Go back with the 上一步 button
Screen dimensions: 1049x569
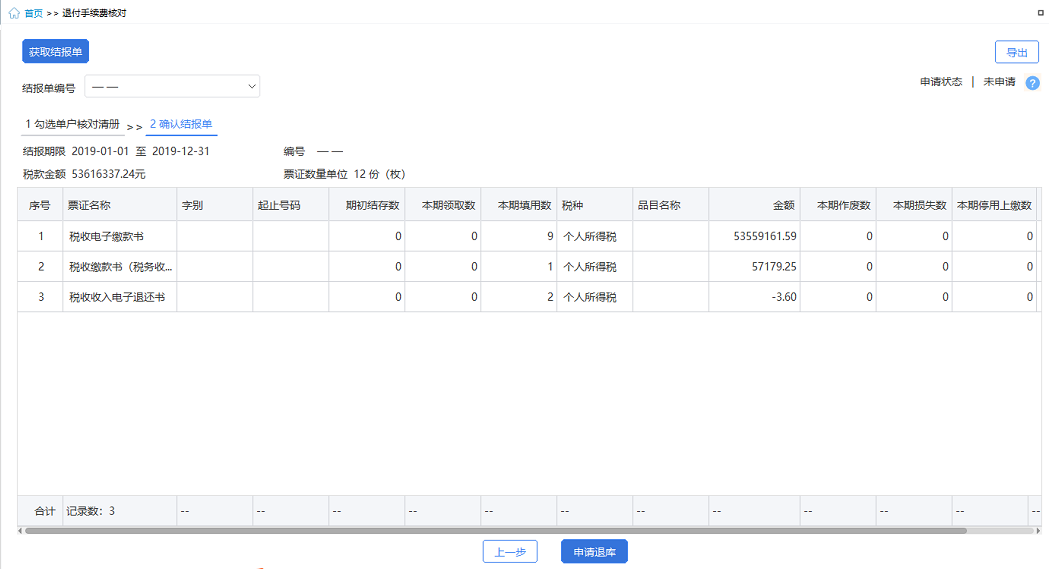[510, 552]
